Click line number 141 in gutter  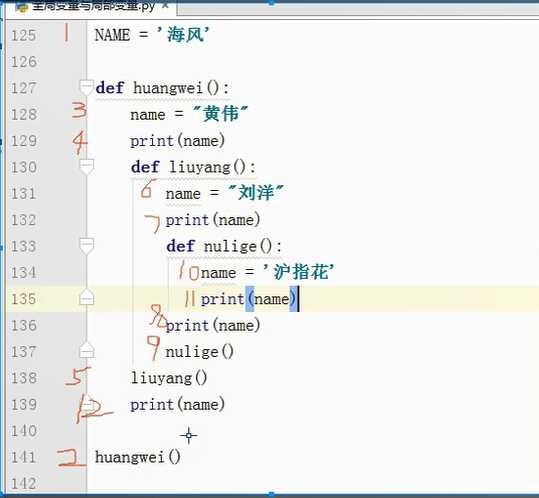pos(23,457)
